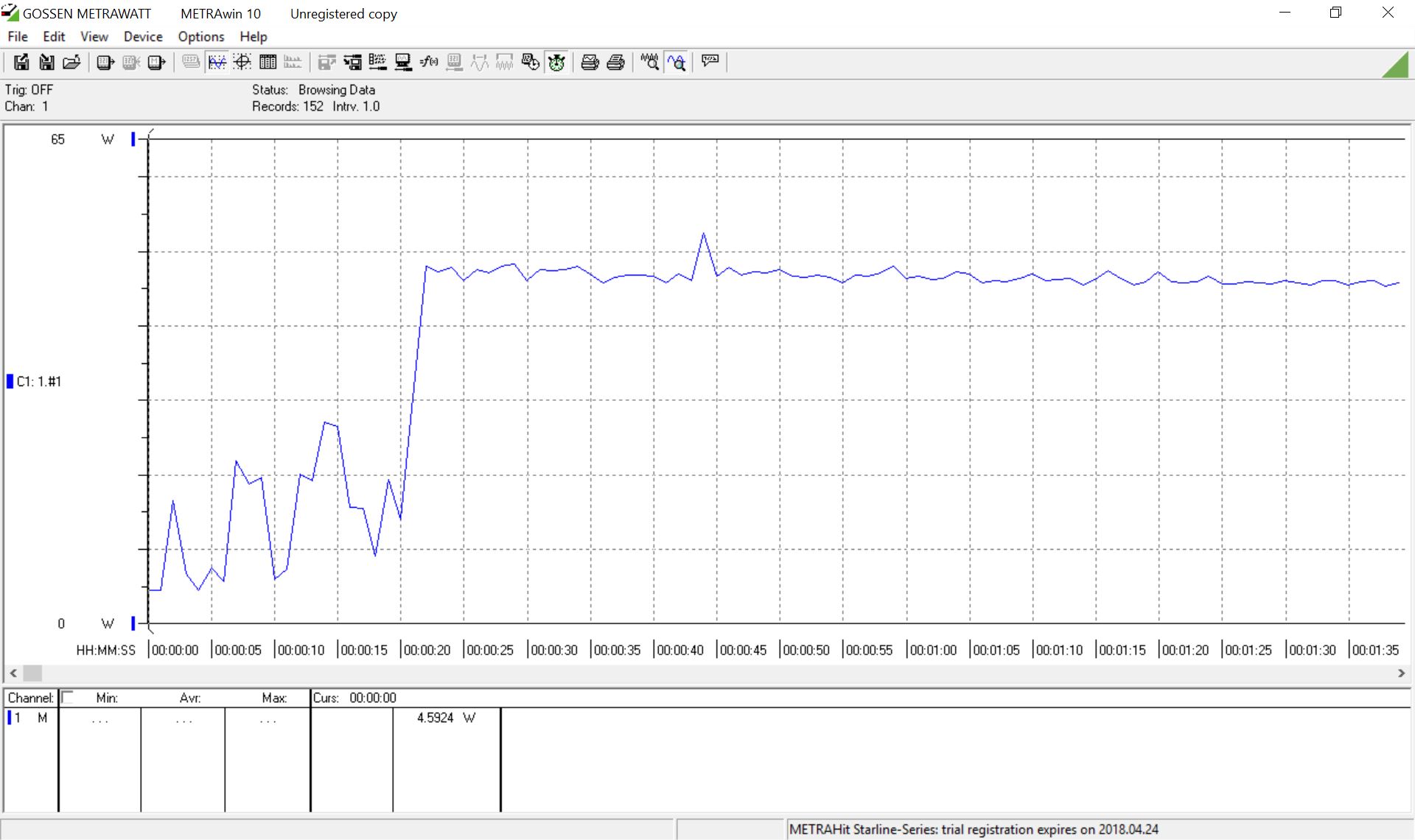Viewport: 1415px width, 840px height.
Task: Toggle the stopwatch timer icon
Action: pyautogui.click(x=556, y=63)
